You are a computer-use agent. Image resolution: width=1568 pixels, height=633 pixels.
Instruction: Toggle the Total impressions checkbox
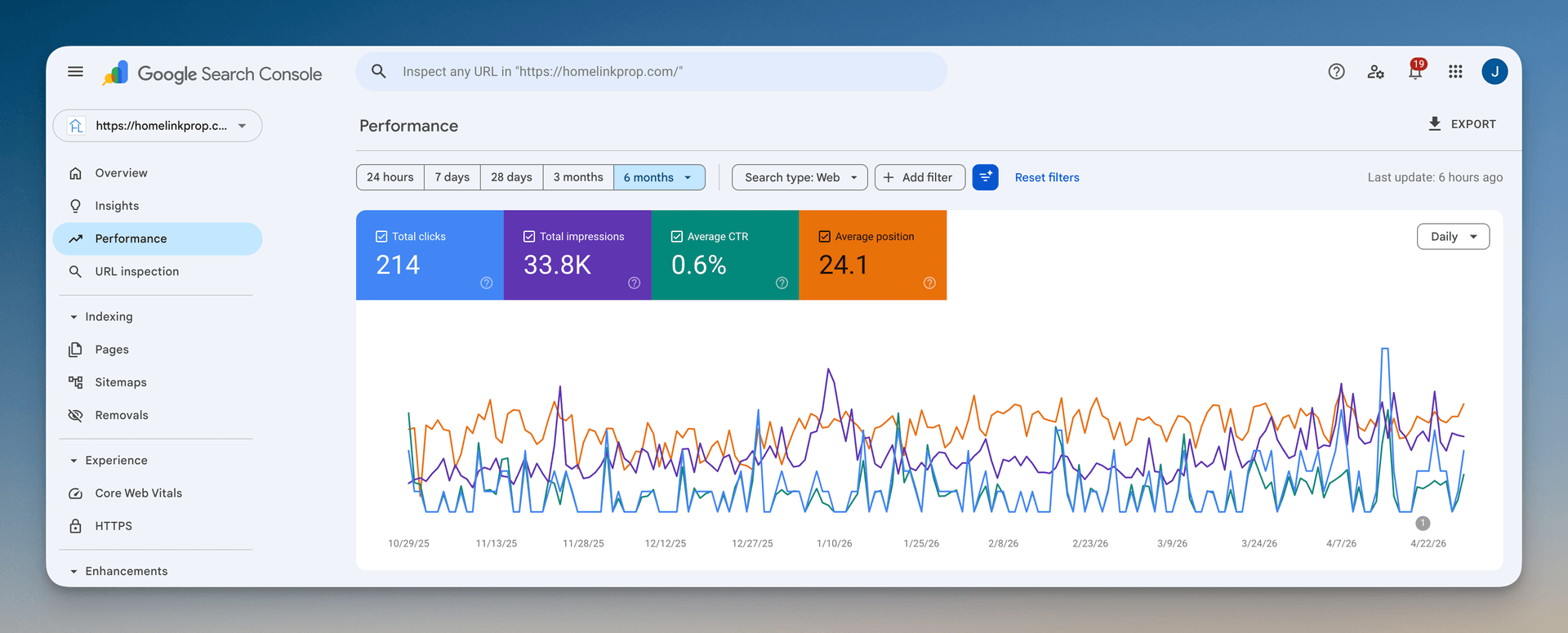pos(529,236)
